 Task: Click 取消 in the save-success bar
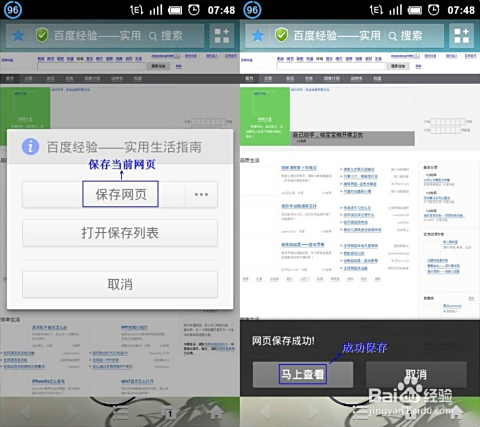click(416, 374)
